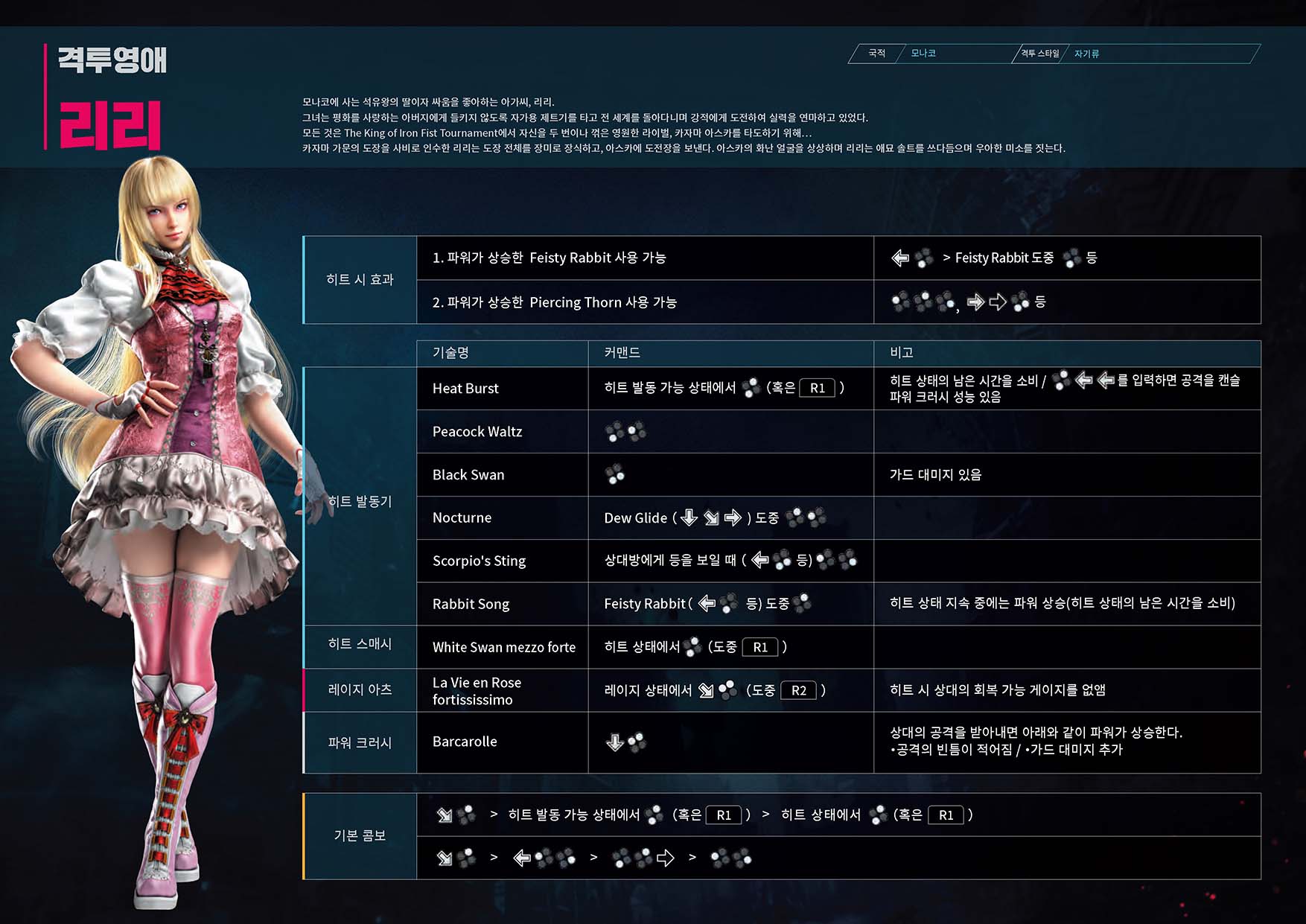Click the Black Swan command button icon
This screenshot has height=924, width=1306.
click(614, 474)
